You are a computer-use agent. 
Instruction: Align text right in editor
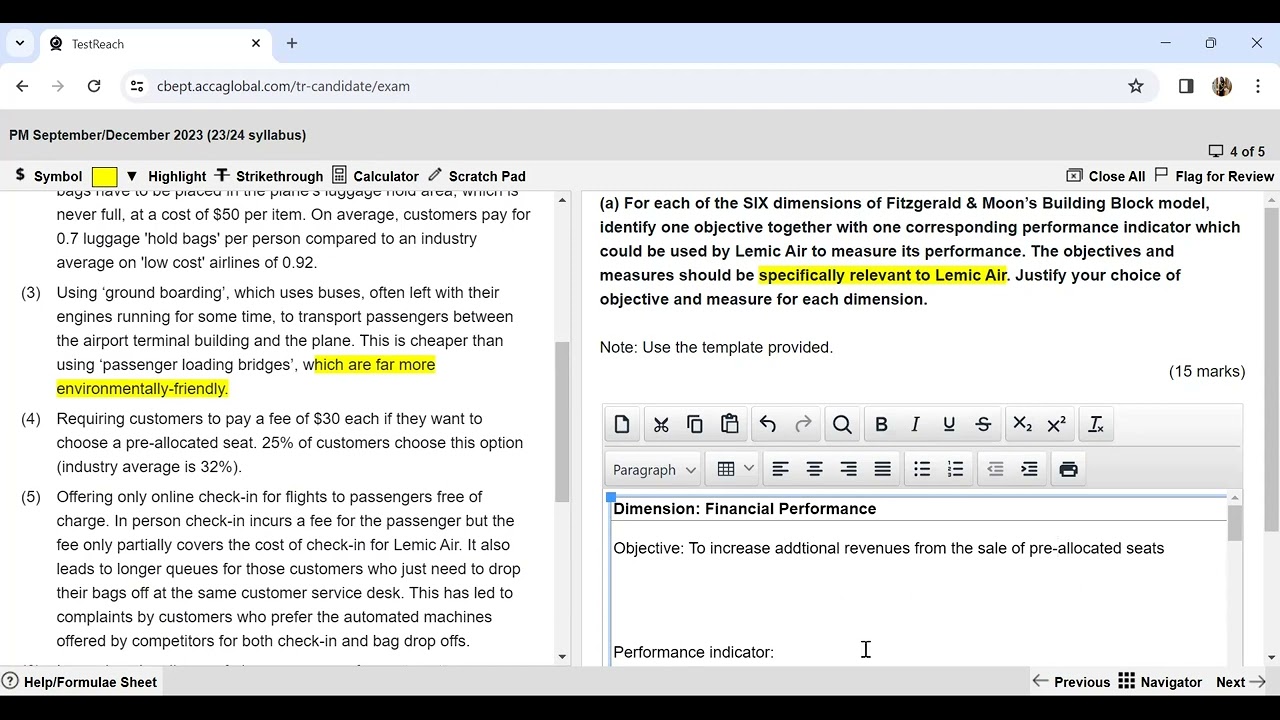click(x=848, y=469)
